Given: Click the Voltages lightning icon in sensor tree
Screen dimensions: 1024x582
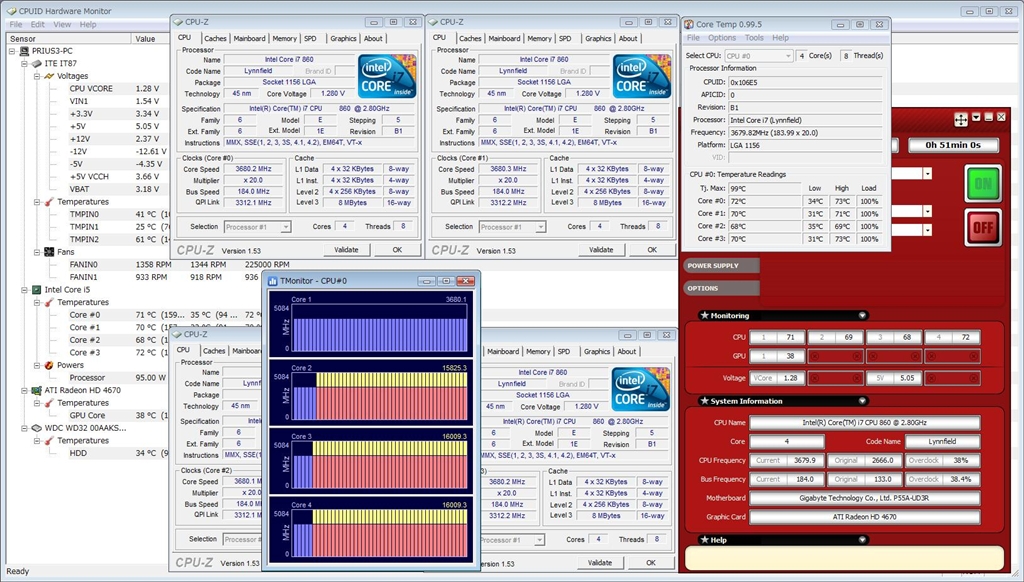Looking at the screenshot, I should pos(49,76).
